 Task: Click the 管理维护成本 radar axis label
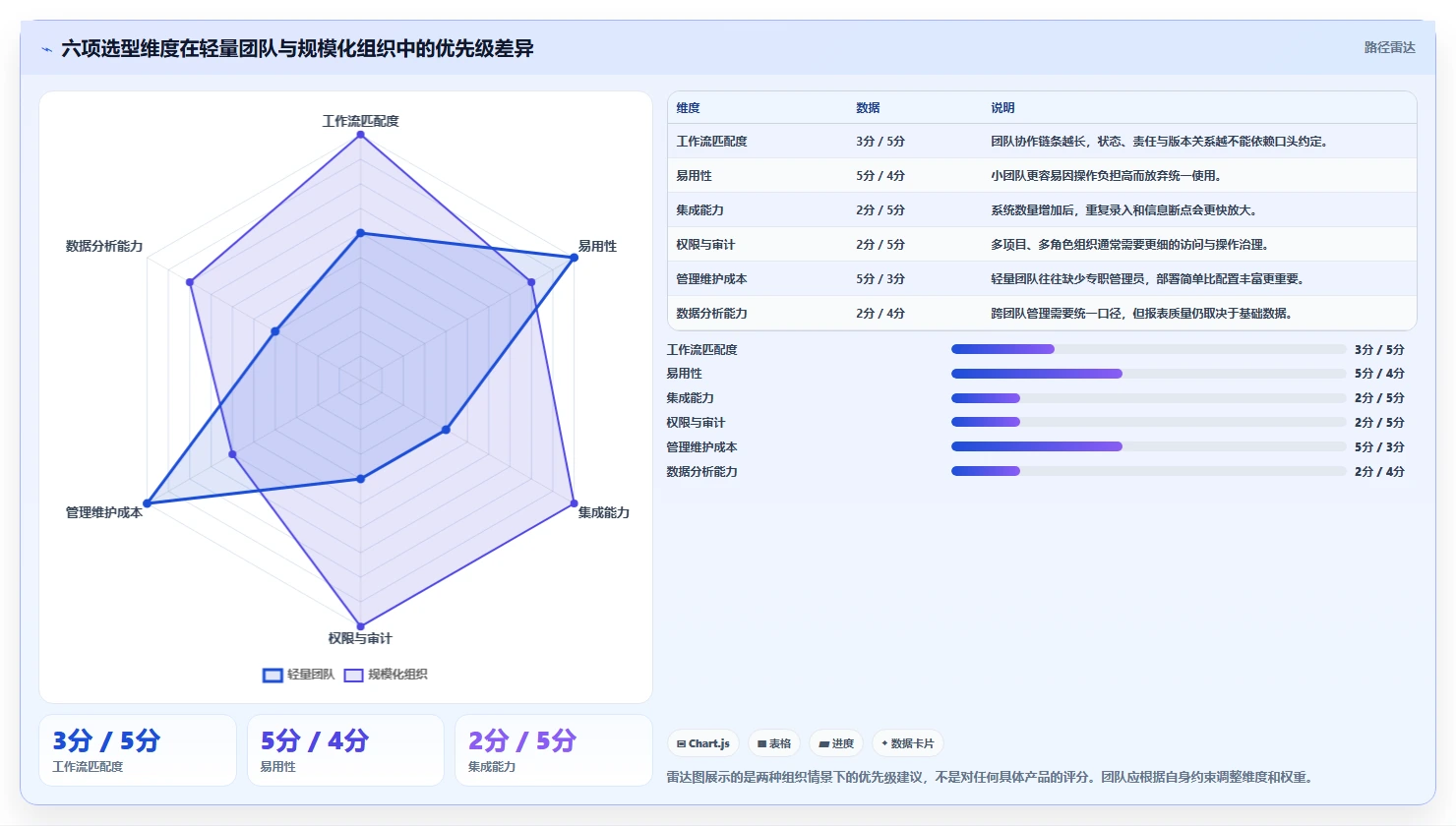104,512
